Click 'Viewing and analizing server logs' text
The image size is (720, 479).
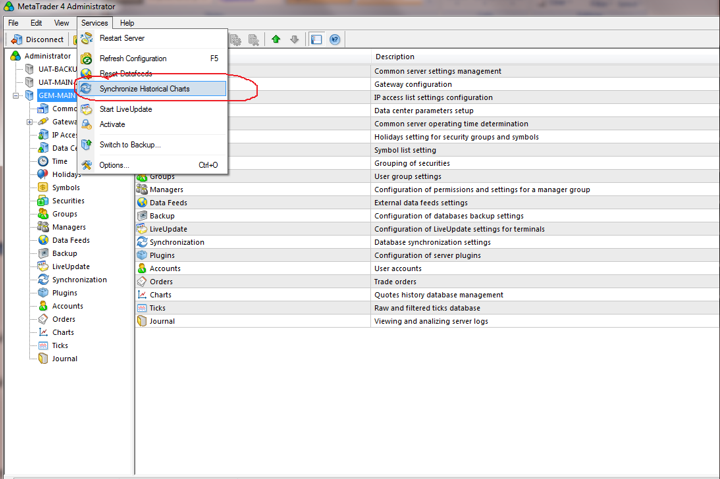tap(431, 321)
